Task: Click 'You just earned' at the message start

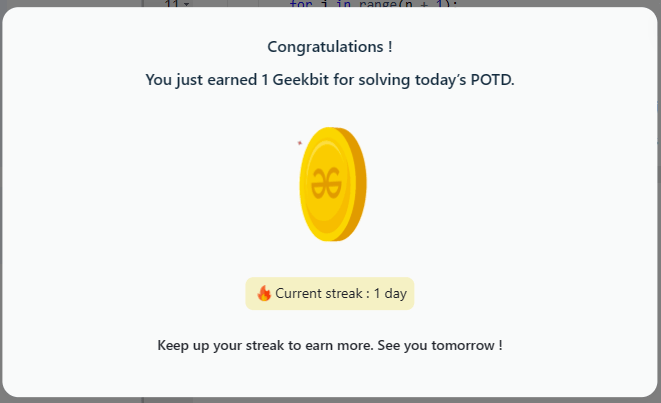Action: pos(197,80)
